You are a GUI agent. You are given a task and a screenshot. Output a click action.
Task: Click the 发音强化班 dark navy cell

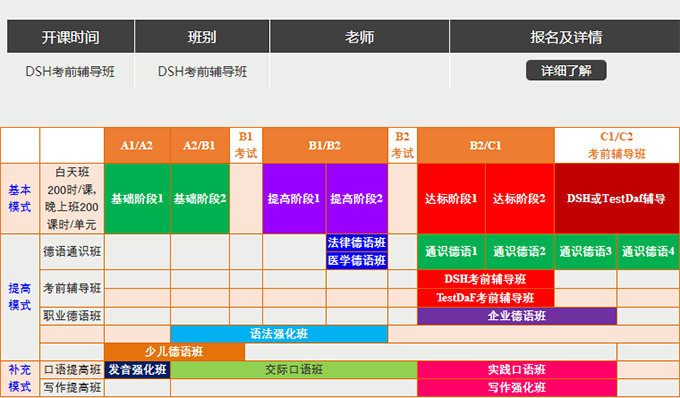tap(137, 370)
